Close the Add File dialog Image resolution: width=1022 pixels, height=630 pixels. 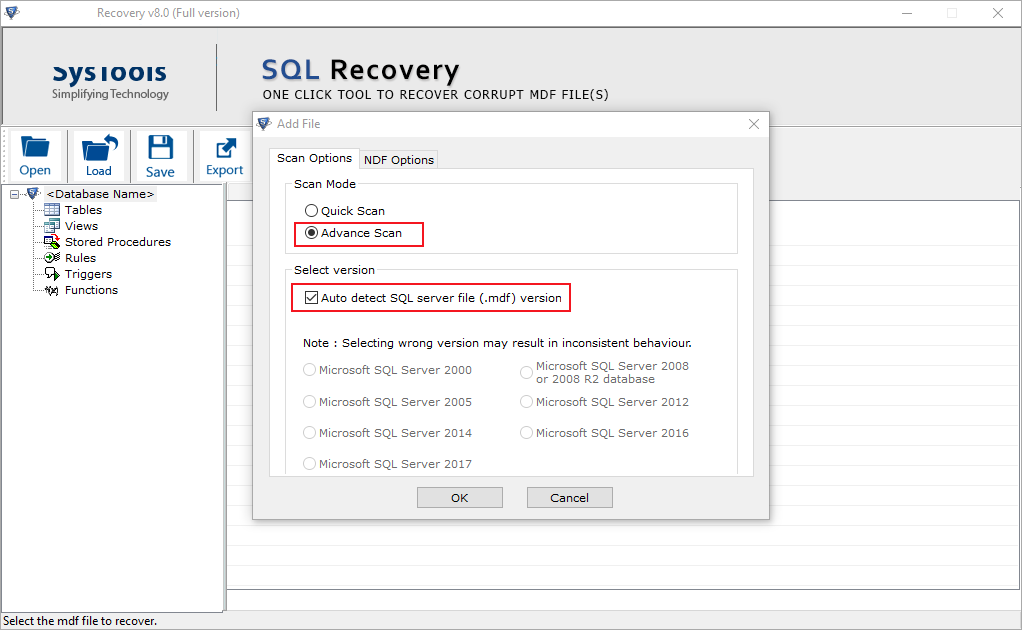coord(754,124)
